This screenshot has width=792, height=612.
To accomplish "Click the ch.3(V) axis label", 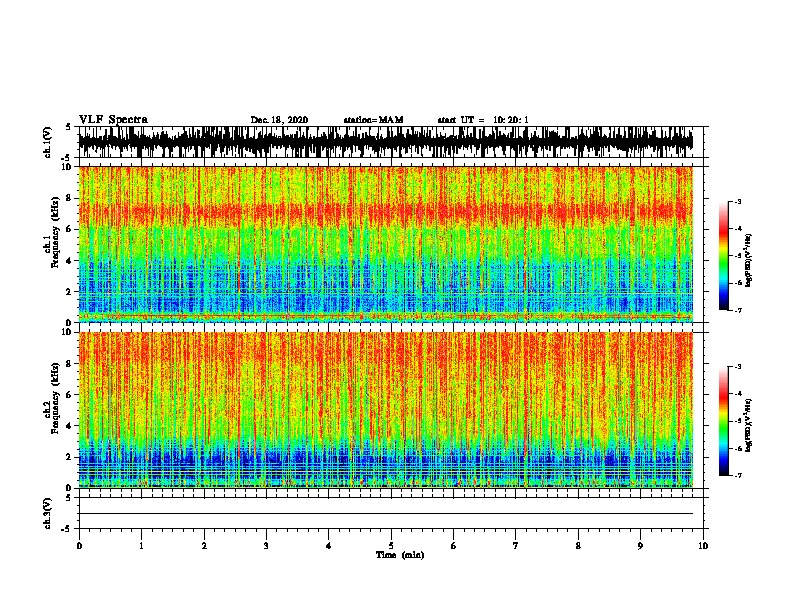I will pos(48,513).
